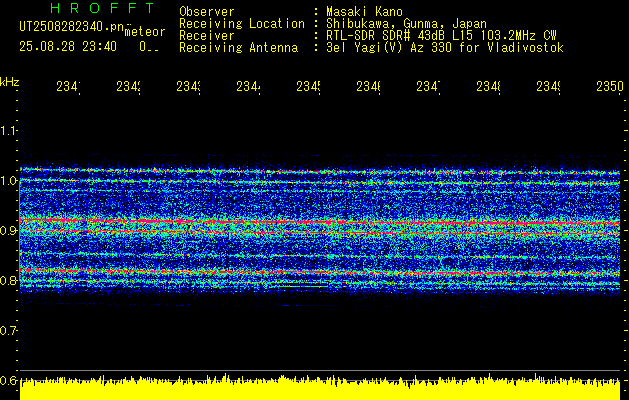Screen dimensions: 629x400
Task: Click the 1.1 frequency axis label
Action: (8, 131)
